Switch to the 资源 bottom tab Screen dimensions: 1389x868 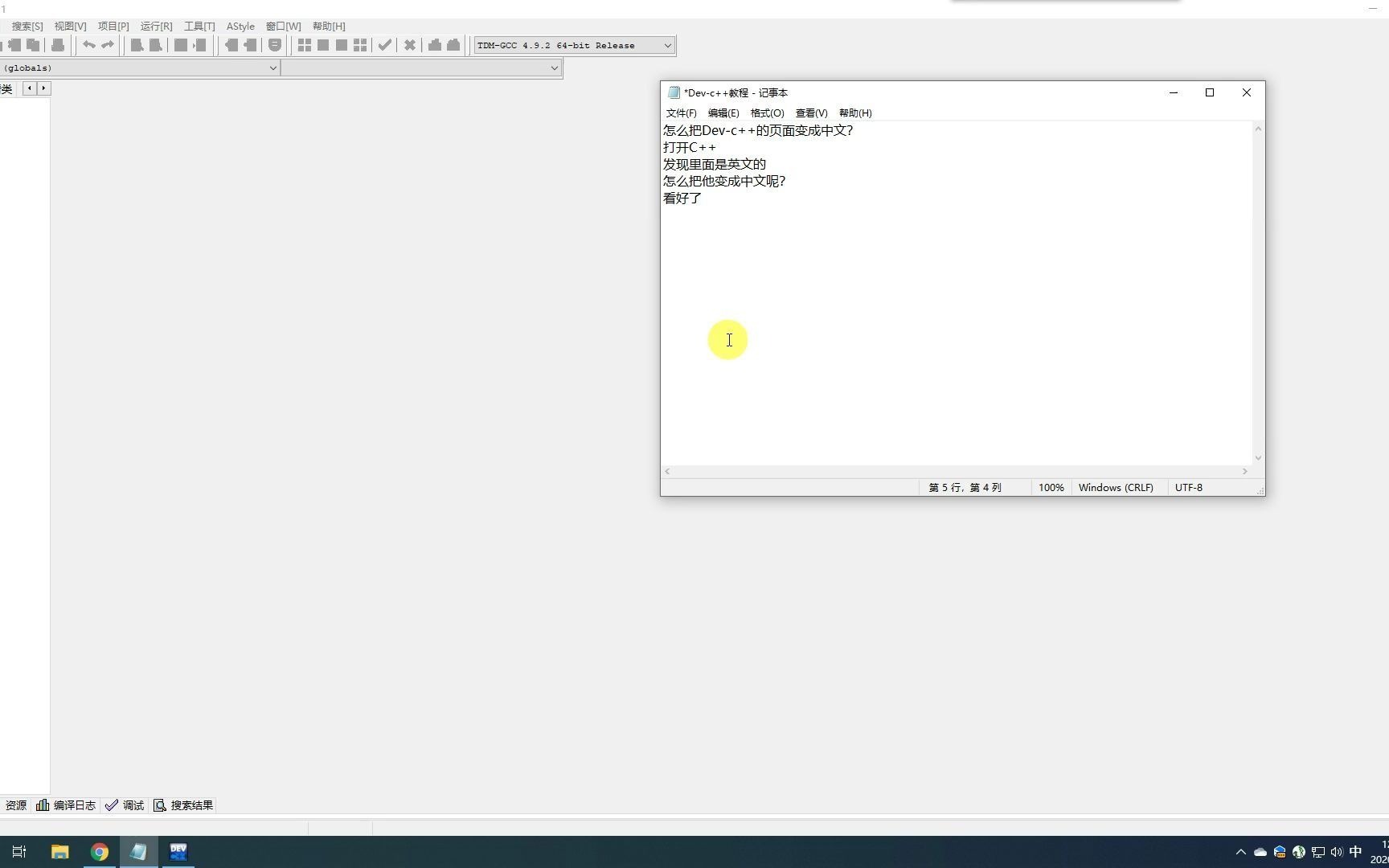coord(15,805)
